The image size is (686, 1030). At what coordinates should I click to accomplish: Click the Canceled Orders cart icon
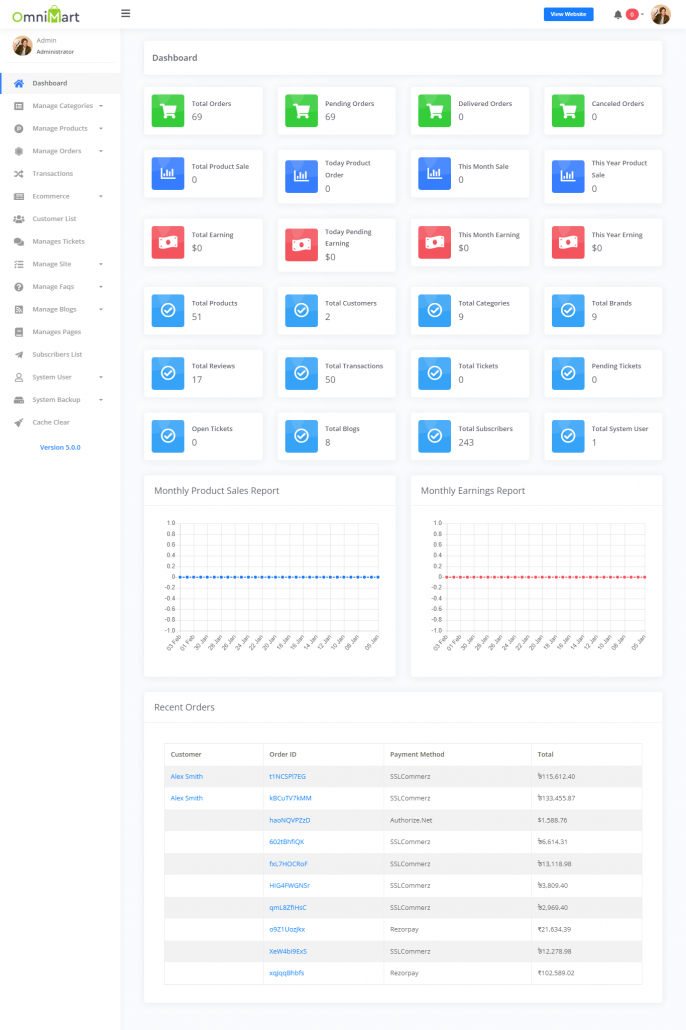[568, 110]
